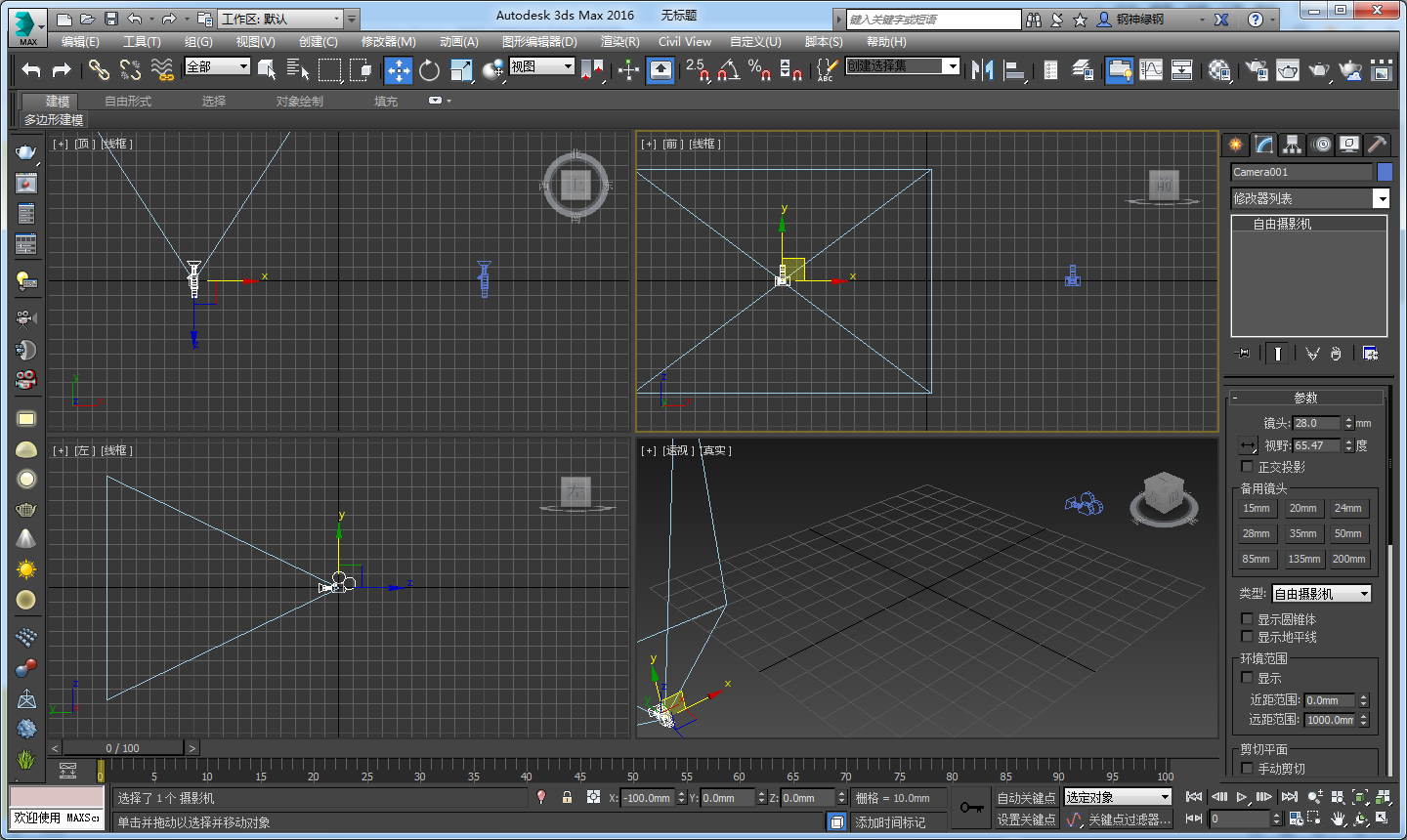This screenshot has height=840, width=1407.
Task: Select the 15mm stock lens button
Action: [1257, 509]
